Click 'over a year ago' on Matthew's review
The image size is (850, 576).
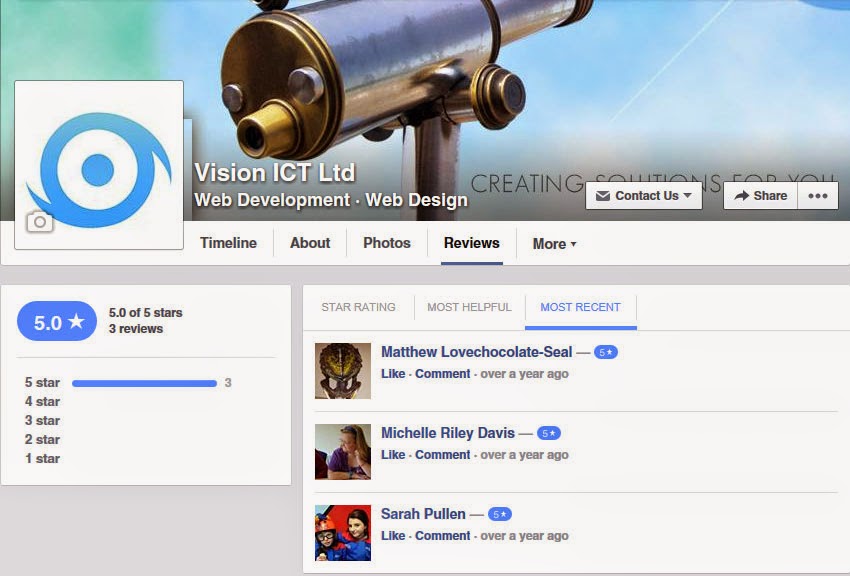tap(524, 374)
